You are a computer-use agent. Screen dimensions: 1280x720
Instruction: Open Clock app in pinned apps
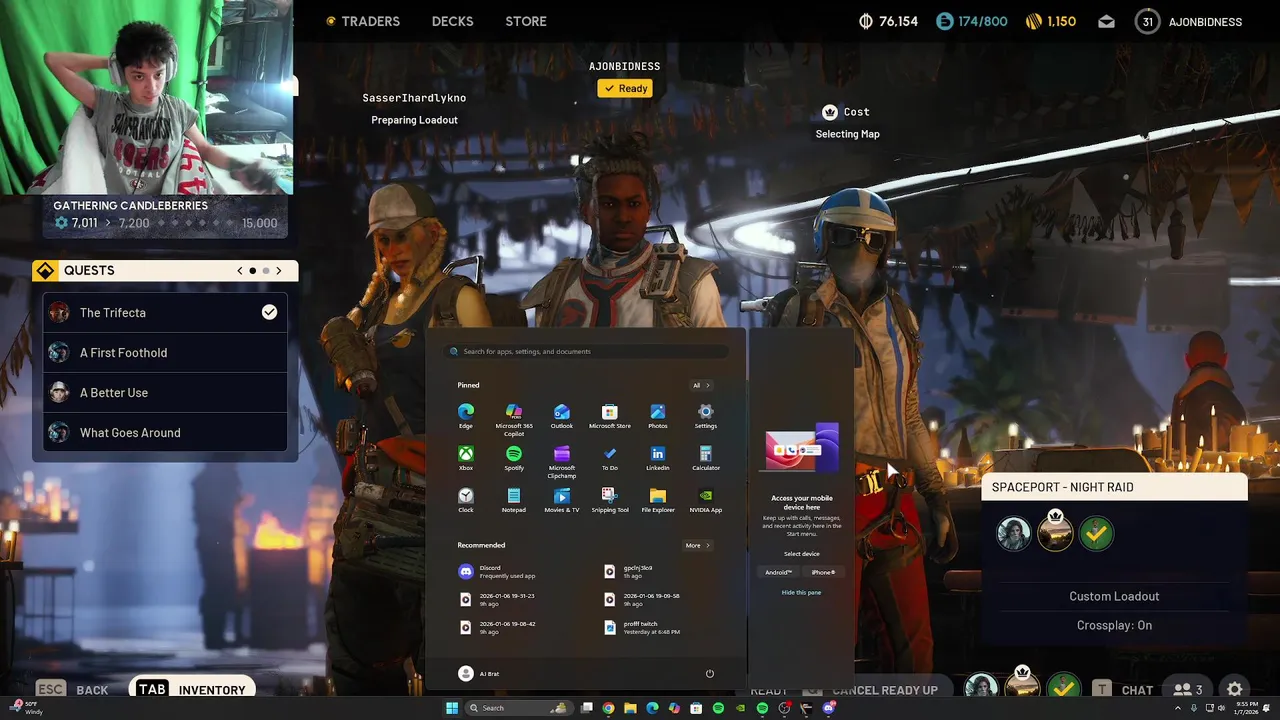466,500
